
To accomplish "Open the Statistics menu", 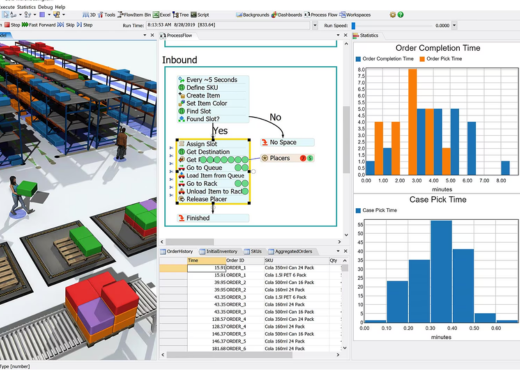I will [26, 7].
